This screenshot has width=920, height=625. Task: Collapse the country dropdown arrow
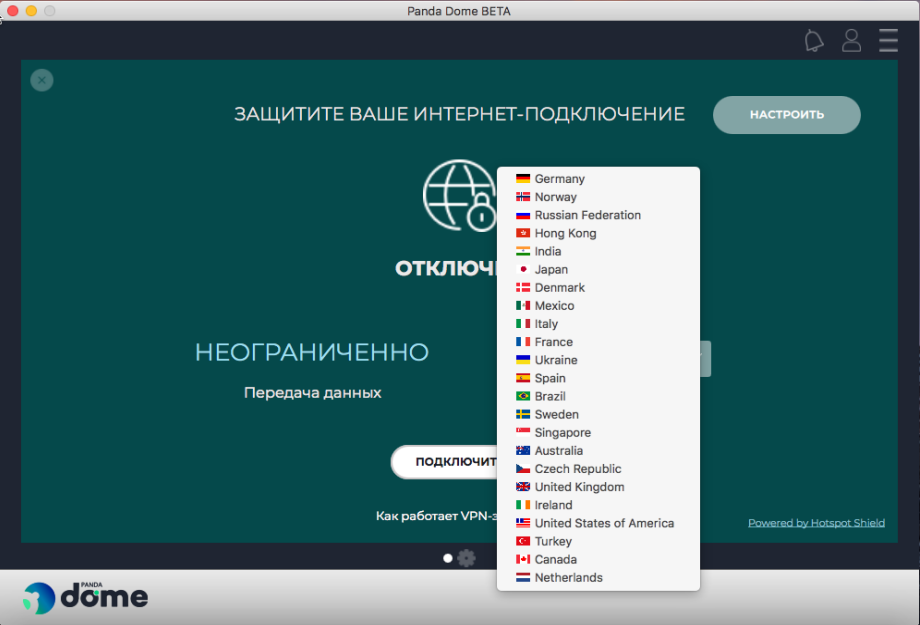[x=705, y=359]
